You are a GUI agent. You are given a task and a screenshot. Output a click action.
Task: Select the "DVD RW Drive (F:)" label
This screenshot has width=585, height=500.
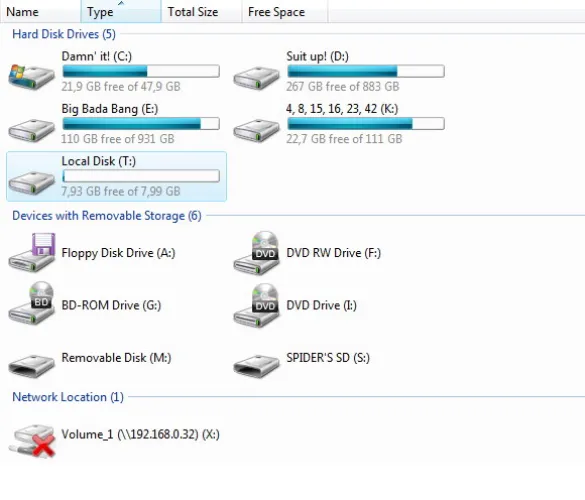coord(334,253)
